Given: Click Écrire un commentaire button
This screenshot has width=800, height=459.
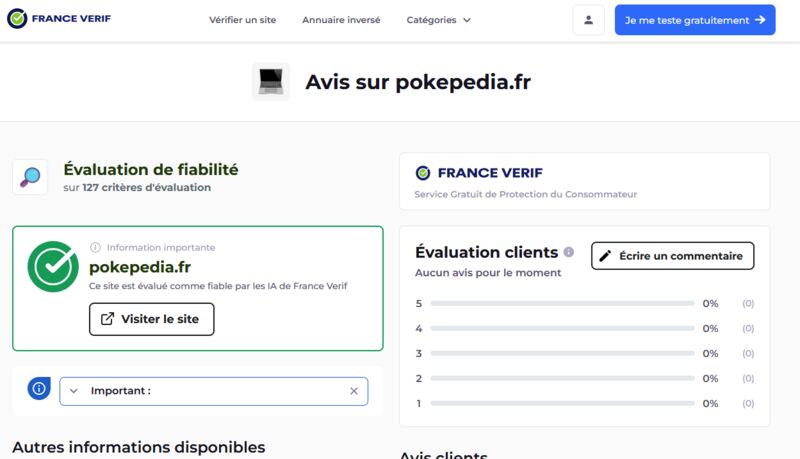Looking at the screenshot, I should pos(672,256).
